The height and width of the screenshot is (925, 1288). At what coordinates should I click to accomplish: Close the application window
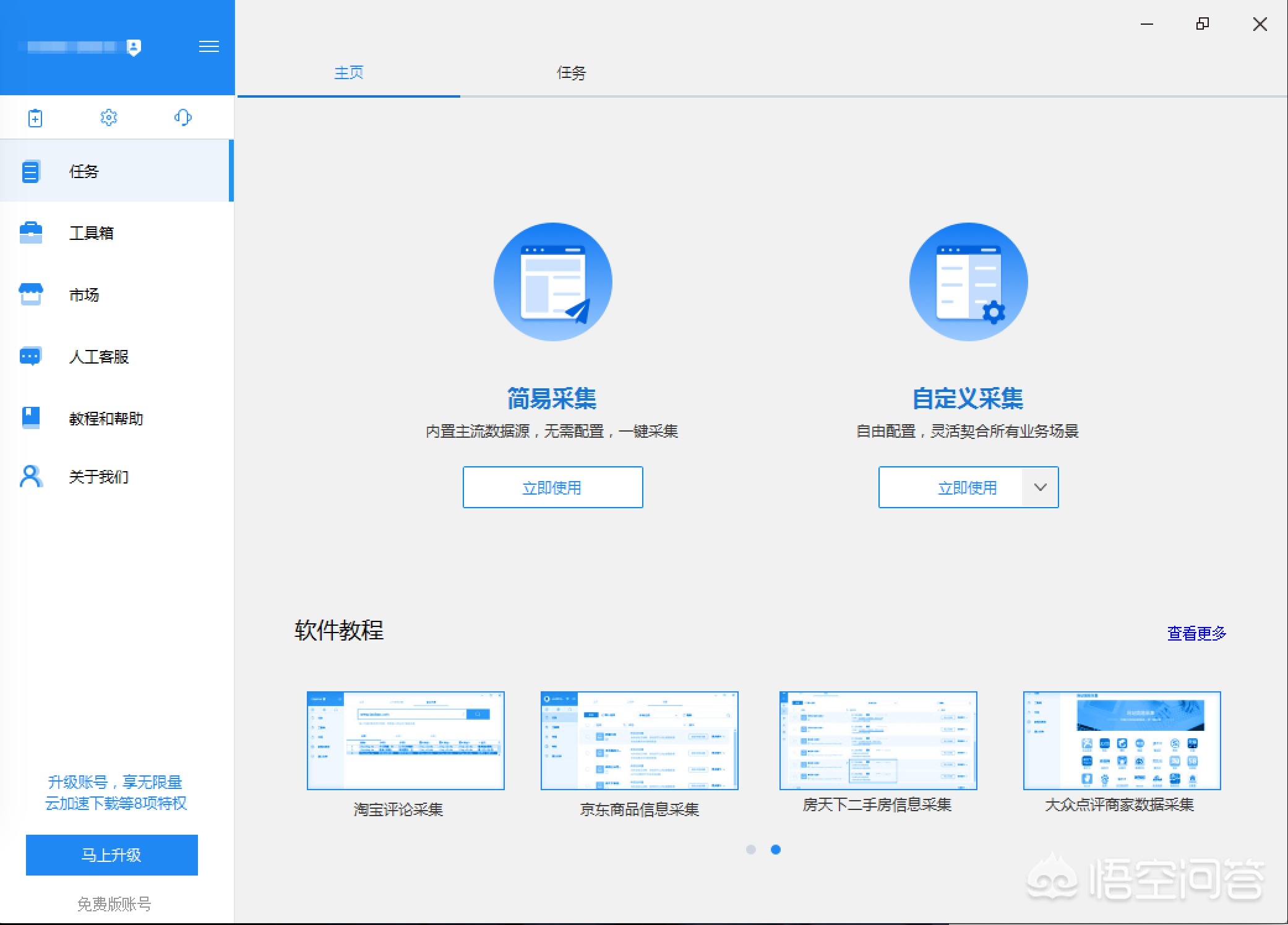(x=1260, y=24)
